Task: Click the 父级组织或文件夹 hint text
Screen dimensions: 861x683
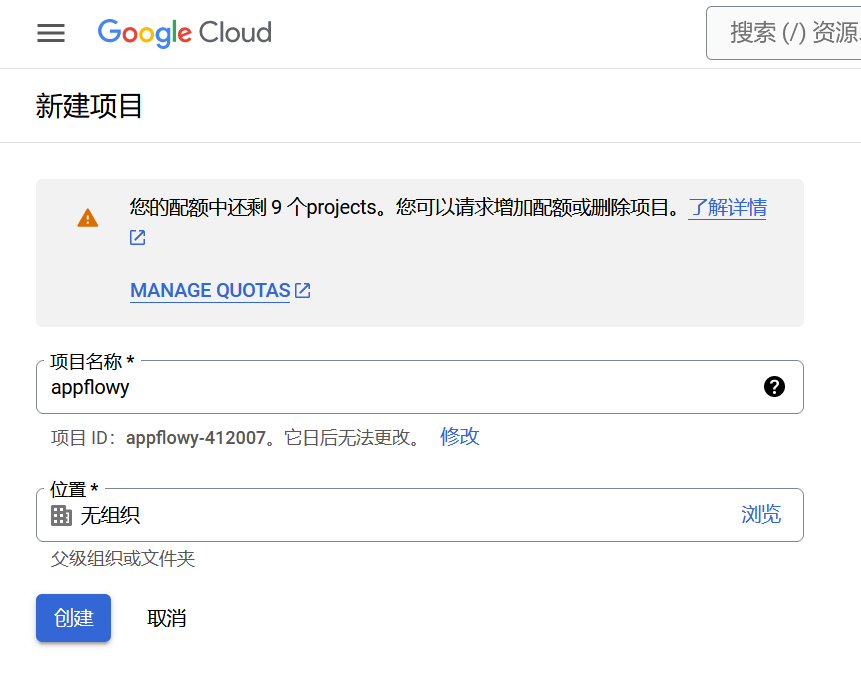Action: coord(123,559)
